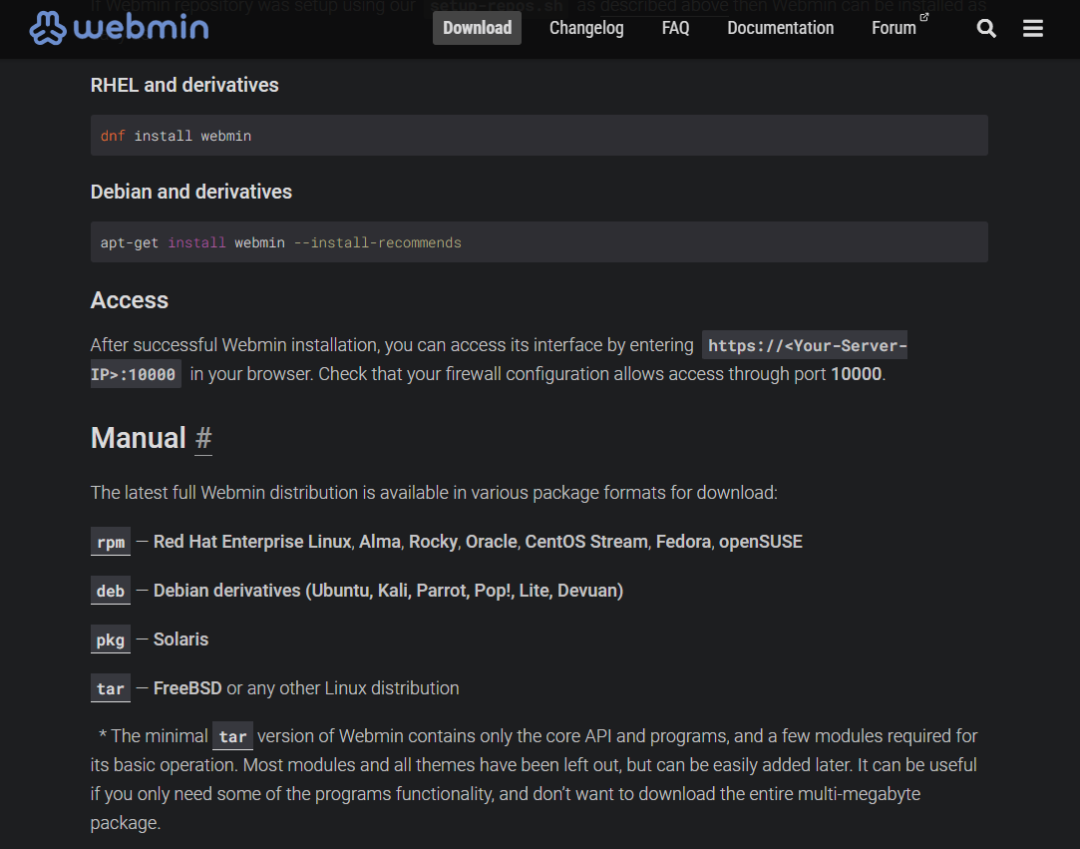1080x849 pixels.
Task: Click 'Debian derivatives (Ubuntu, Kali...' text
Action: (x=388, y=591)
